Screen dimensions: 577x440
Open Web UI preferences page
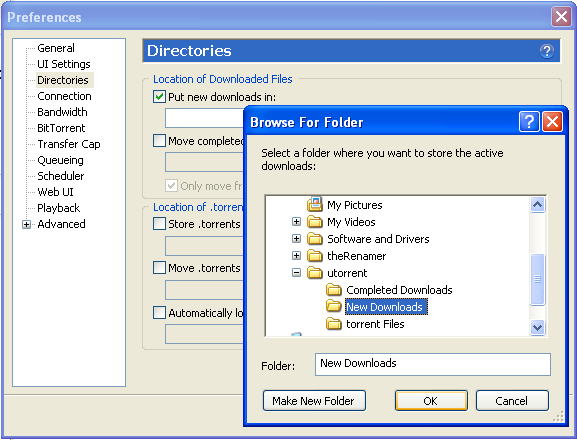(x=55, y=192)
